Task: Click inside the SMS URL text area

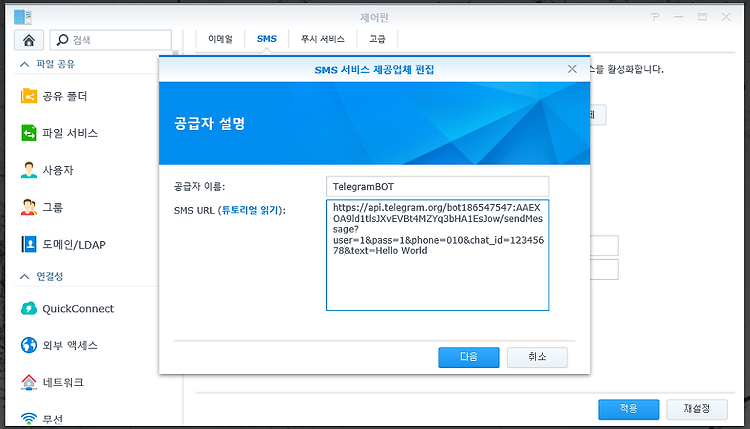Action: [437, 255]
